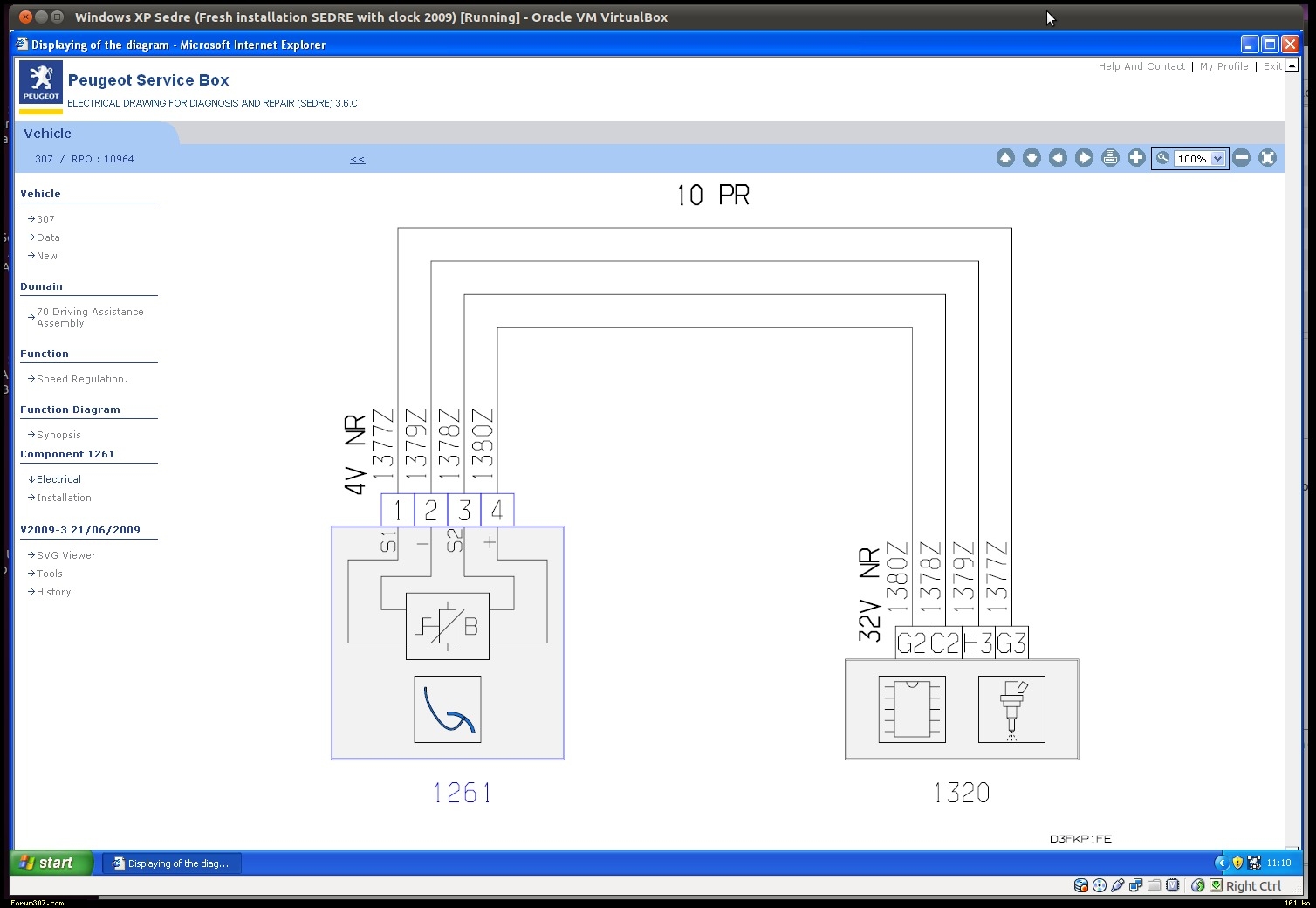Zoom in with the plus icon
The image size is (1316, 908).
(1136, 158)
